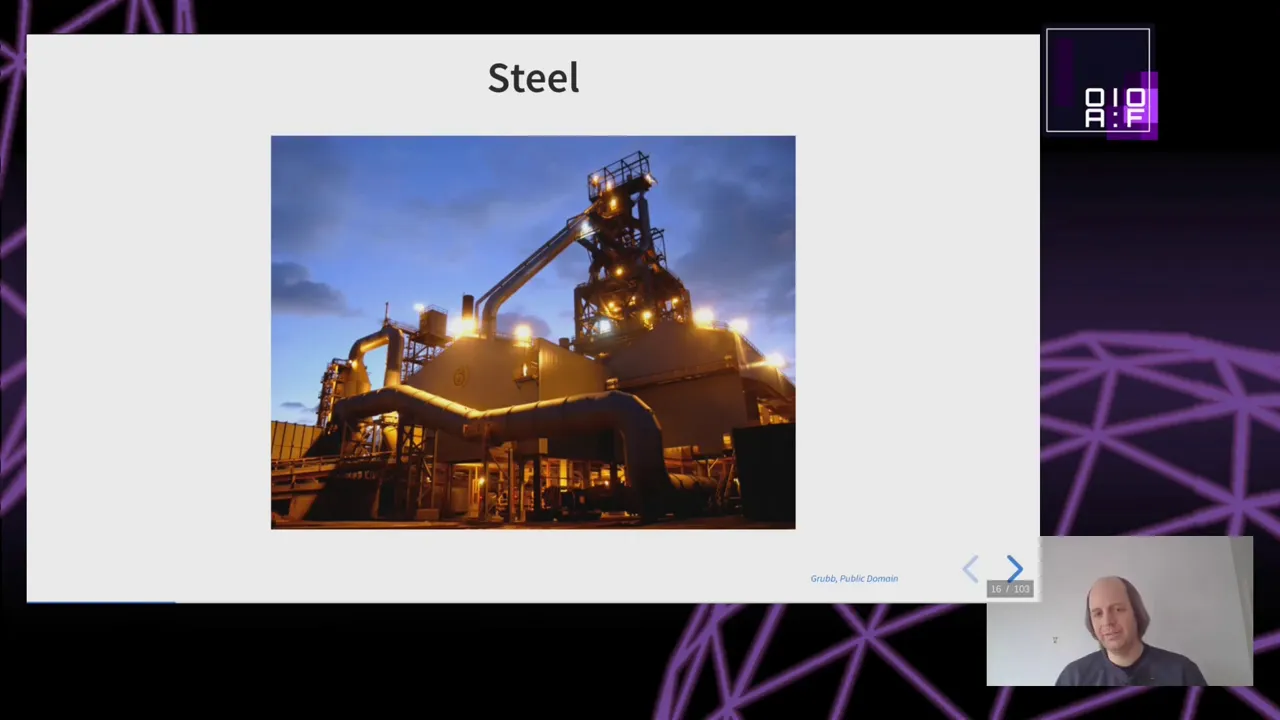
Task: Select the Steel slide title
Action: pos(533,78)
